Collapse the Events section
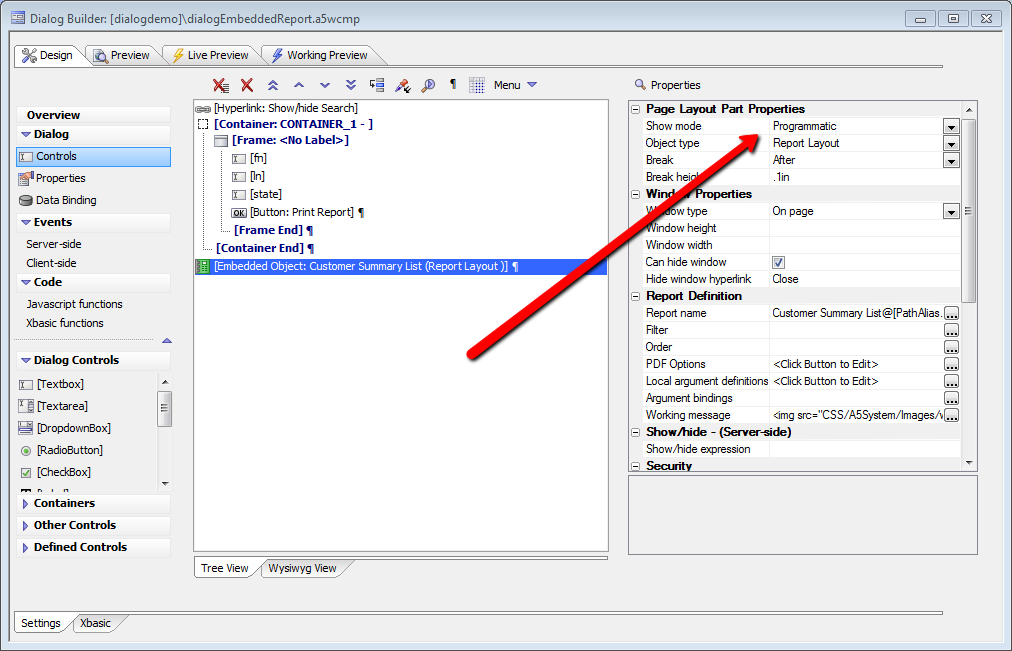The image size is (1012, 651). pyautogui.click(x=26, y=222)
